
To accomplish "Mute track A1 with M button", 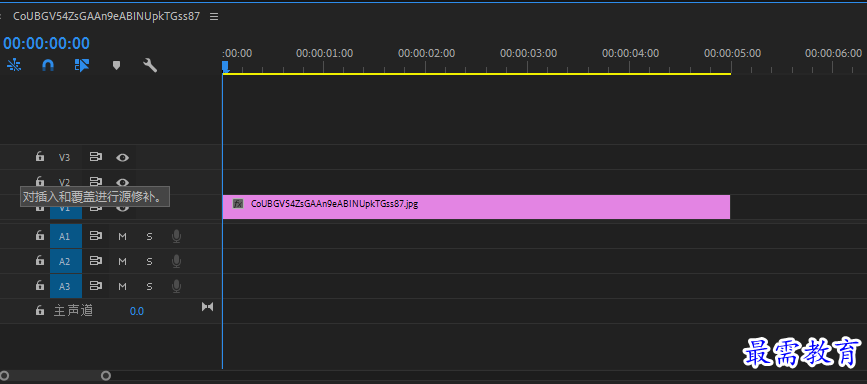I will click(122, 237).
